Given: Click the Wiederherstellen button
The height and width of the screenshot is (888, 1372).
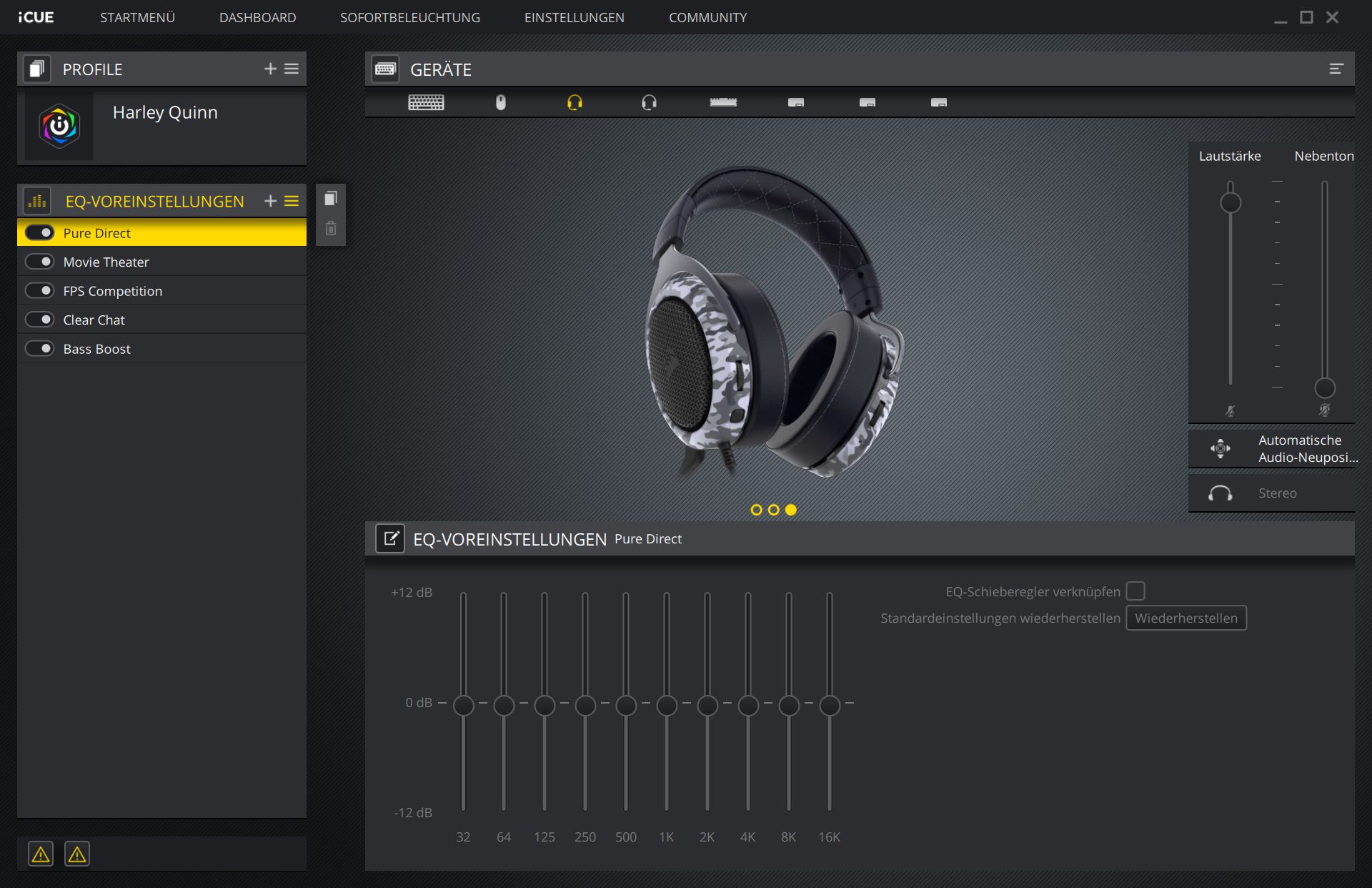Looking at the screenshot, I should [x=1186, y=618].
